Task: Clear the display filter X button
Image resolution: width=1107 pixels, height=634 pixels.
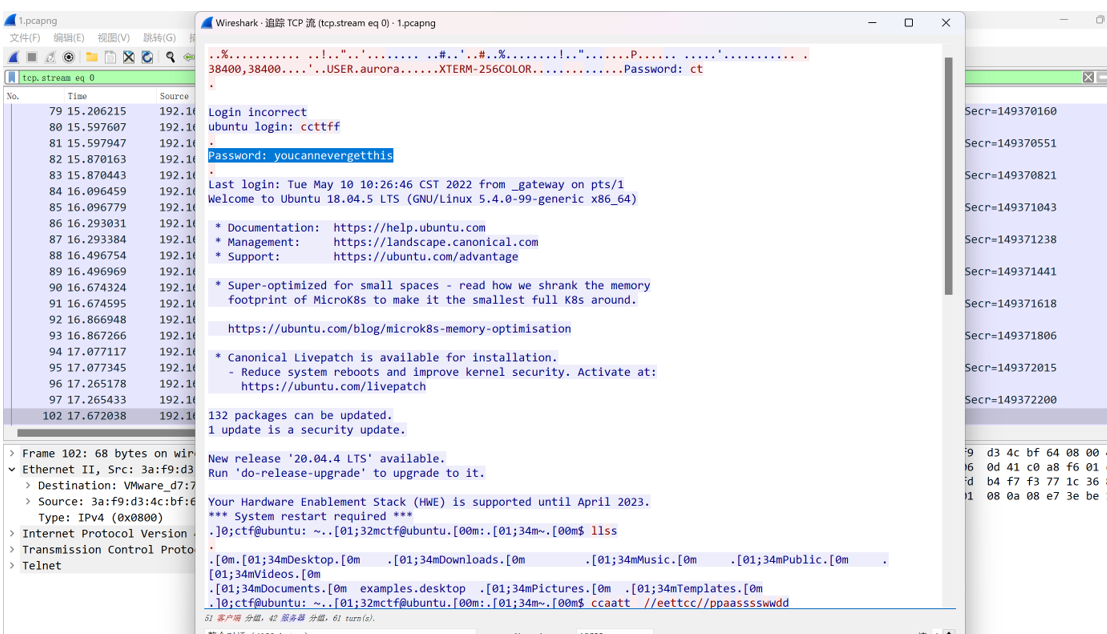Action: pos(1088,78)
